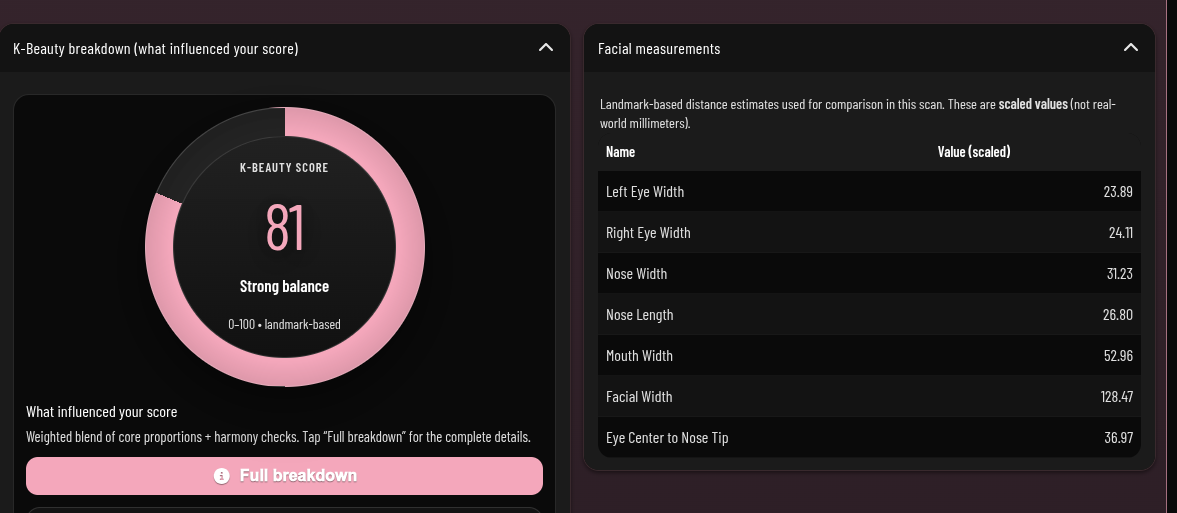
Task: Collapse the K-Beauty breakdown panel chevron
Action: coord(545,48)
